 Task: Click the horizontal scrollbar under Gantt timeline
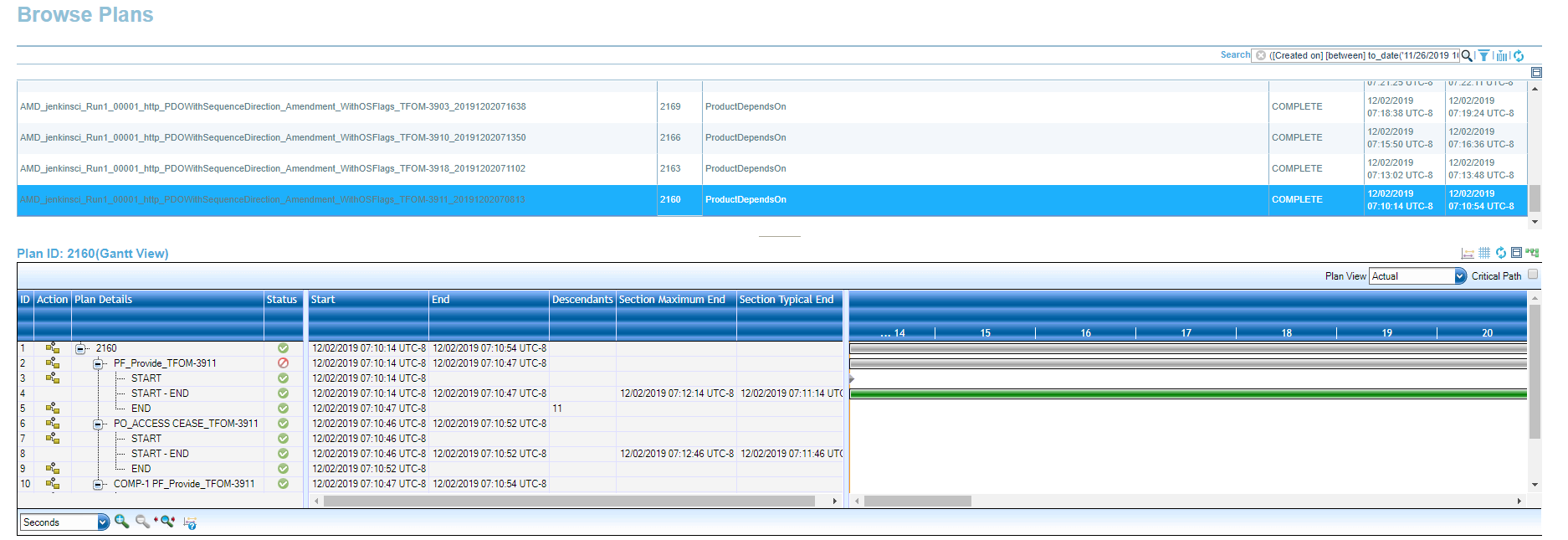(x=918, y=501)
